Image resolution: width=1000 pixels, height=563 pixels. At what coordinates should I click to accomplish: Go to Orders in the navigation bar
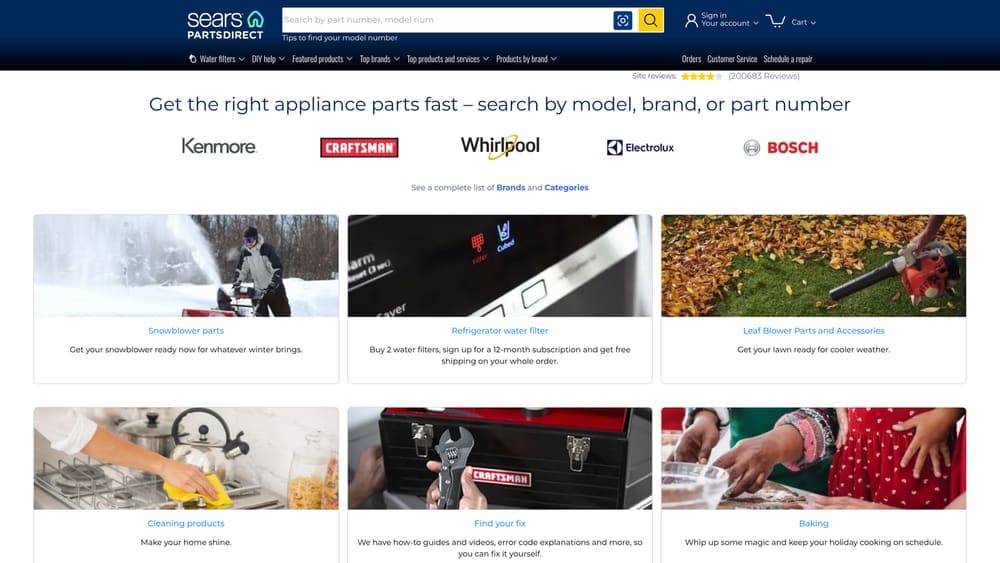[x=691, y=59]
